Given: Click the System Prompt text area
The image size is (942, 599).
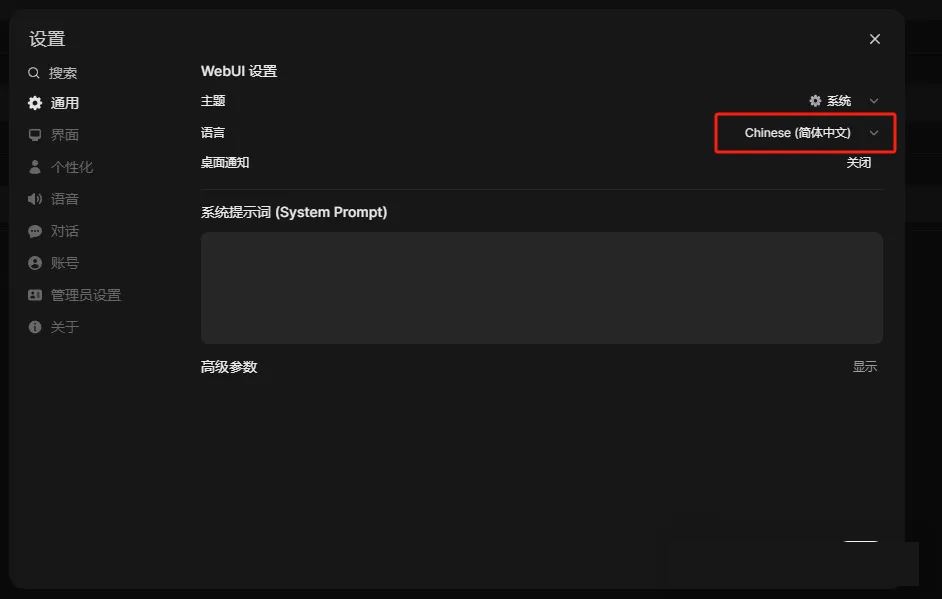Looking at the screenshot, I should (541, 288).
